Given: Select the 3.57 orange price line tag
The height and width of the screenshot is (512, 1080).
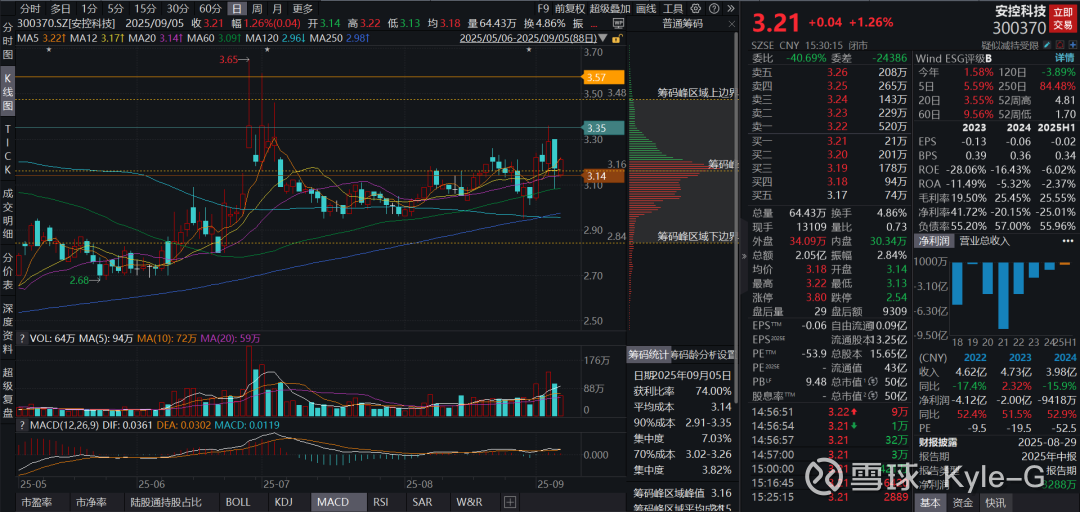Looking at the screenshot, I should pyautogui.click(x=603, y=77).
